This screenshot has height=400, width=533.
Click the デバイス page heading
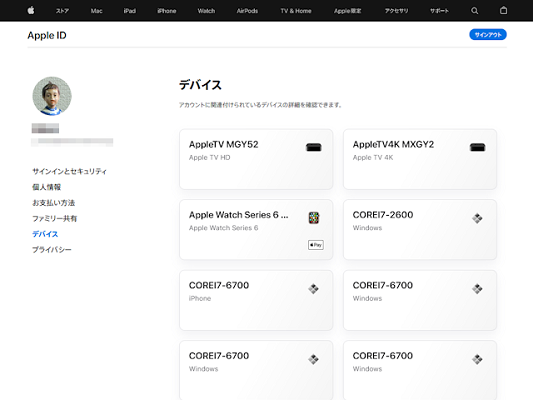pyautogui.click(x=200, y=85)
